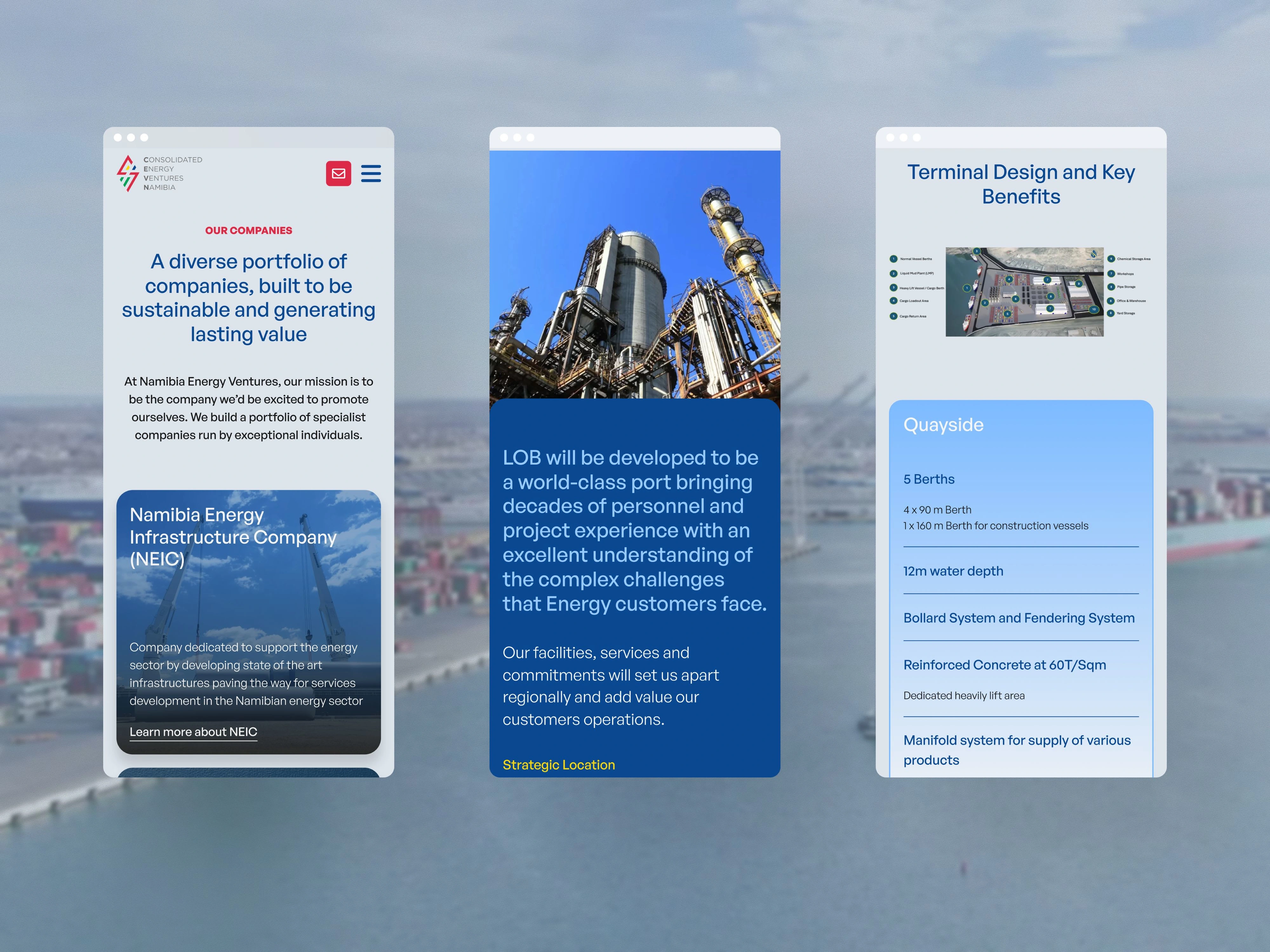Screen dimensions: 1270x952
Task: Open the hamburger navigation menu
Action: [371, 173]
